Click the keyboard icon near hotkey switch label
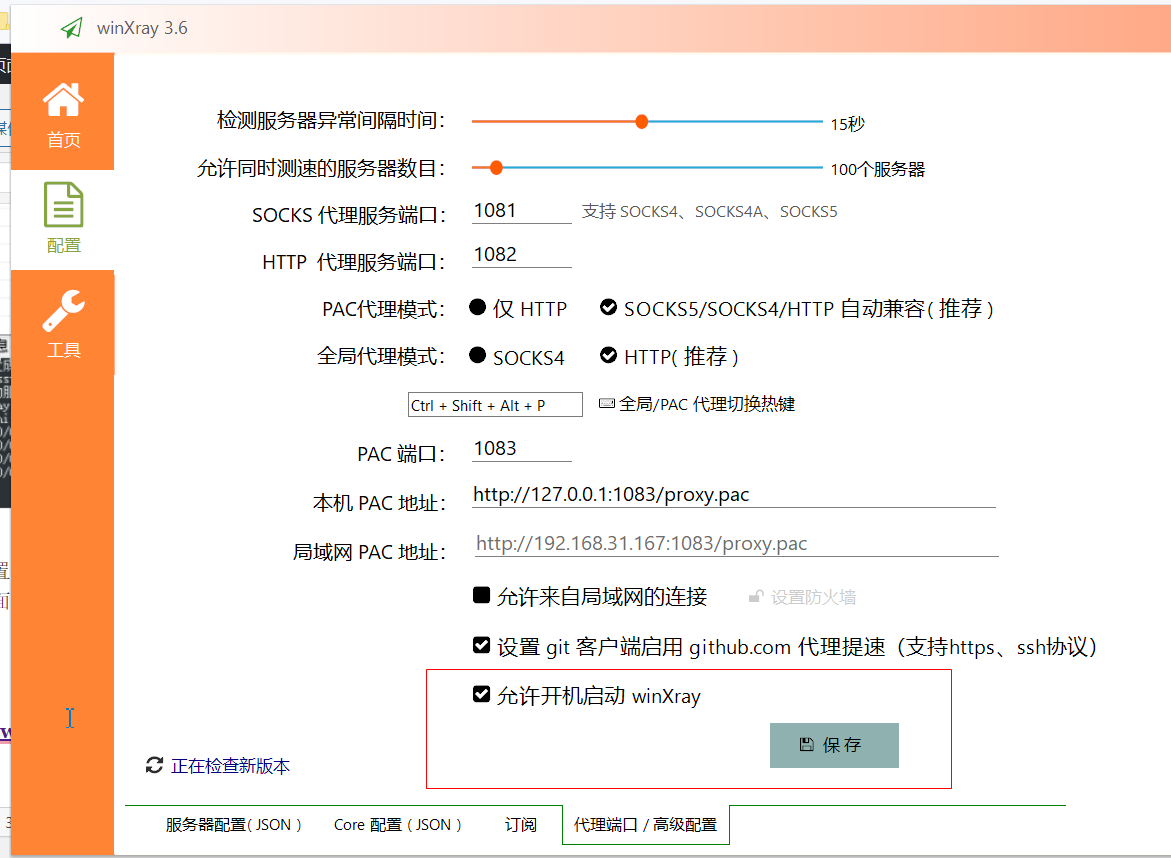This screenshot has height=858, width=1171. click(606, 403)
